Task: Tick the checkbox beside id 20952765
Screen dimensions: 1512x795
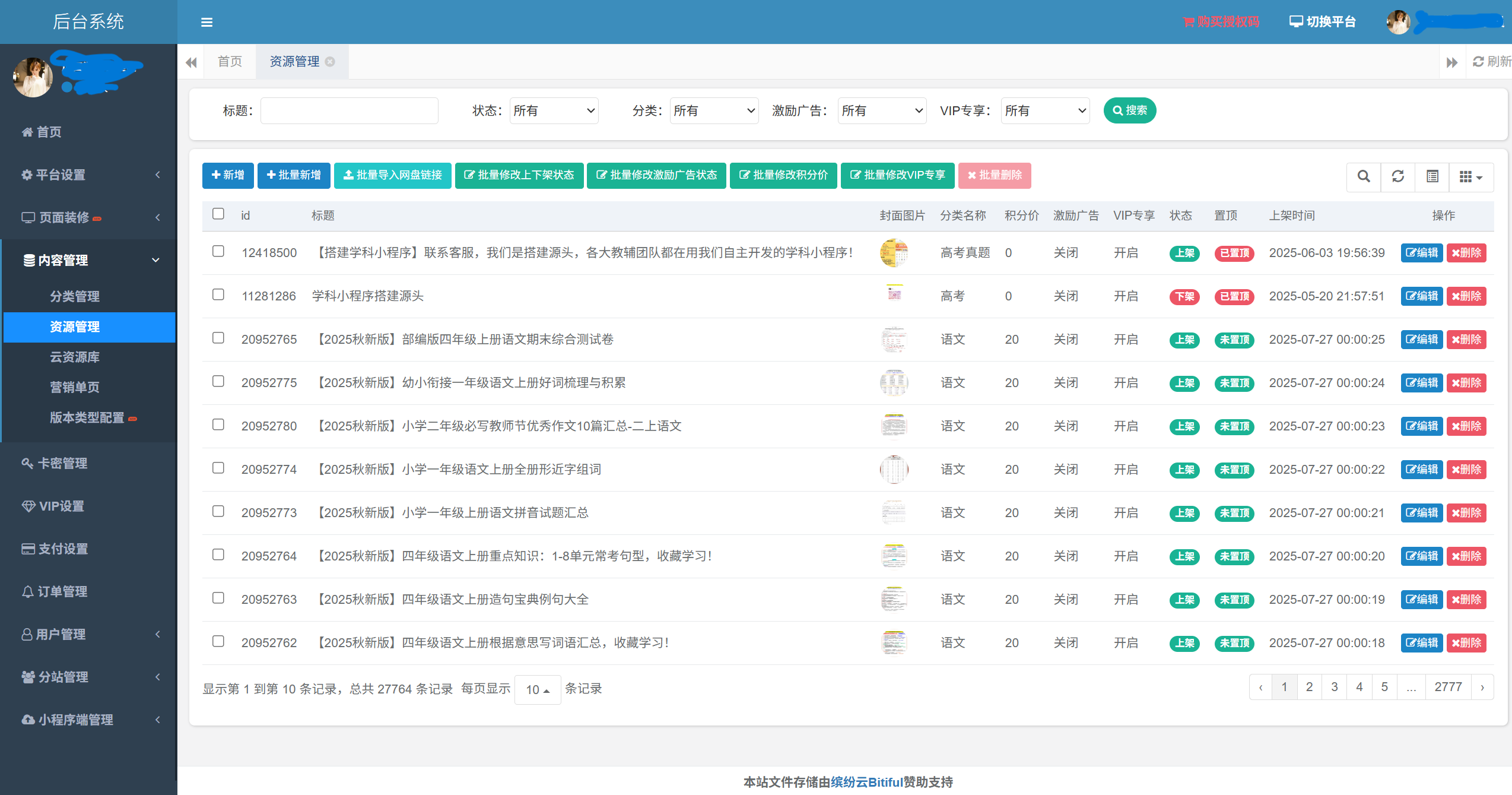Action: (218, 337)
